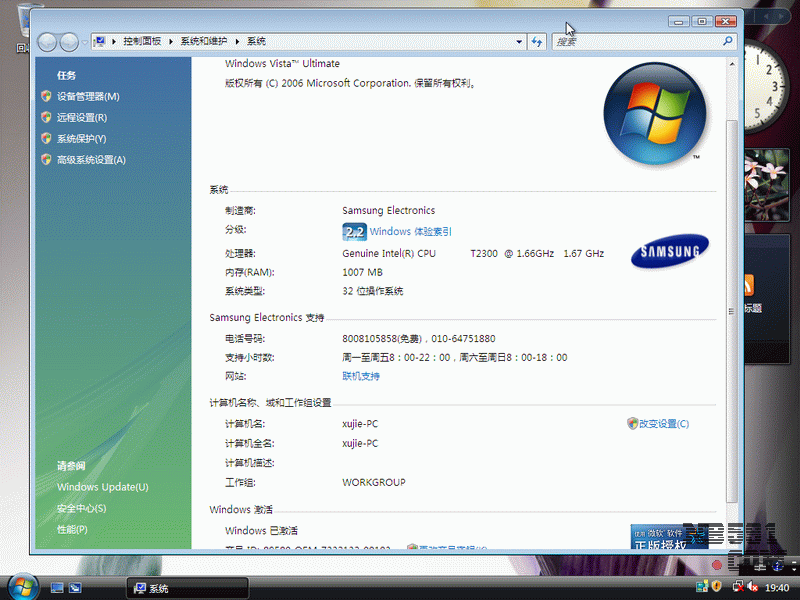The image size is (800, 600).
Task: Open 高级系统设置 (Advanced system settings)
Action: point(91,160)
